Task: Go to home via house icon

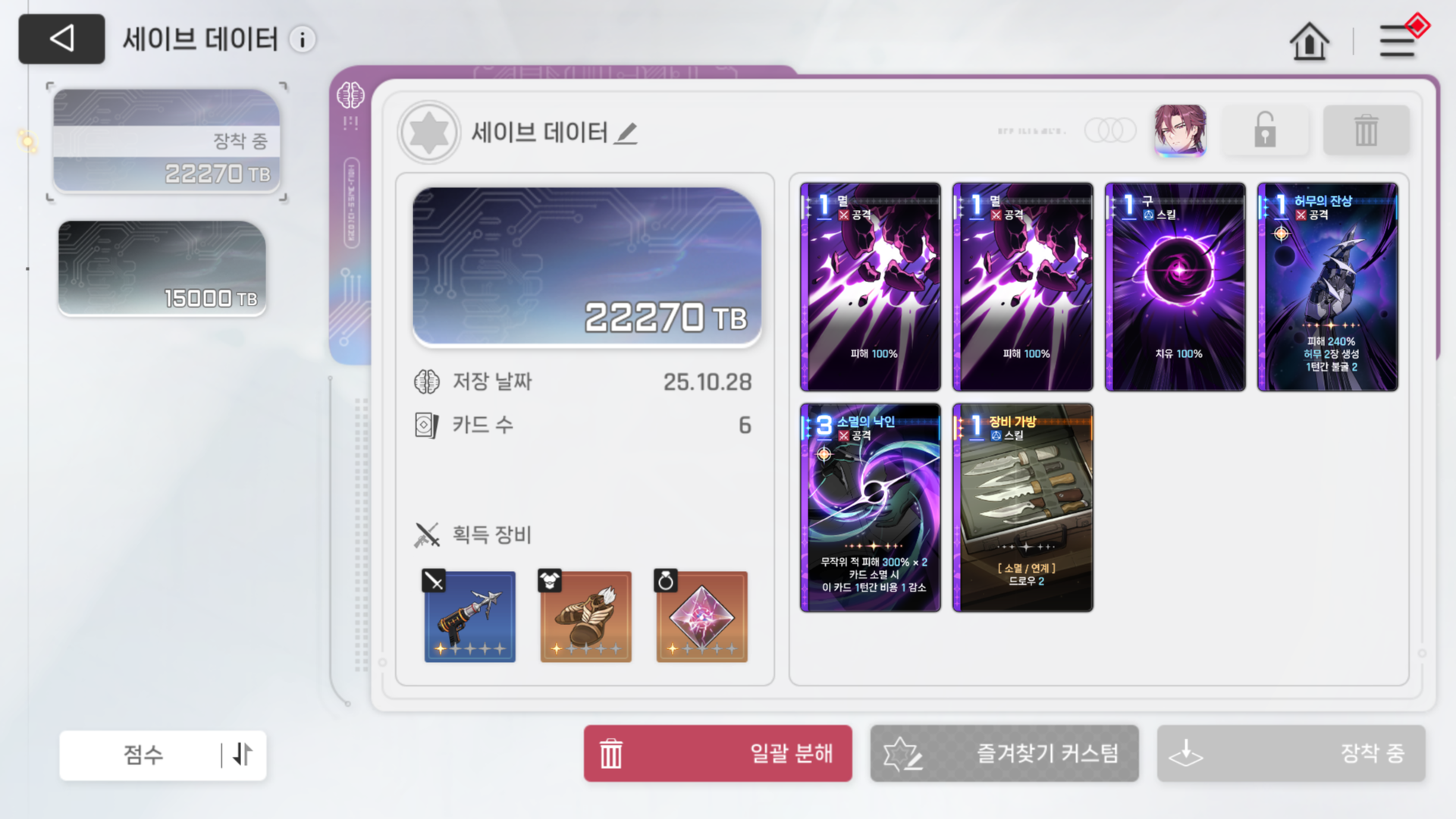Action: (x=1309, y=41)
